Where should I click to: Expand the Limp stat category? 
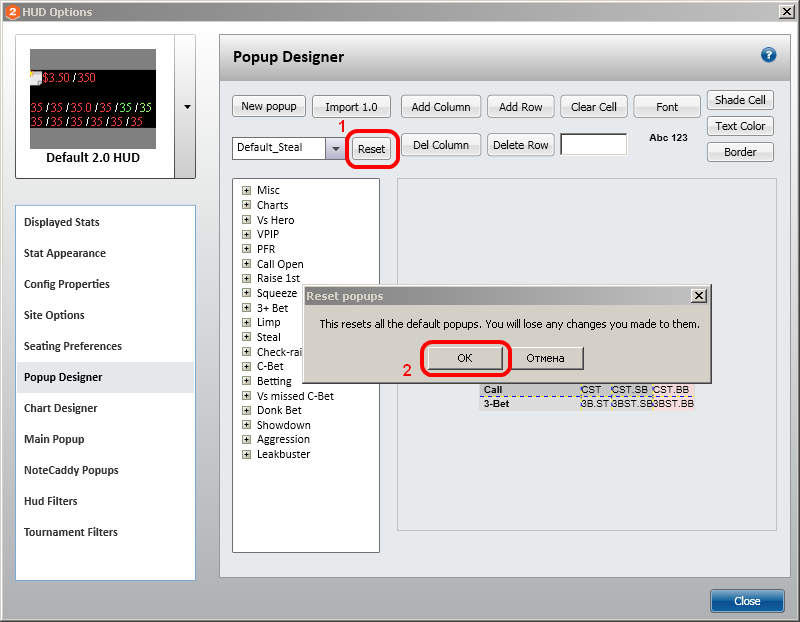click(246, 322)
